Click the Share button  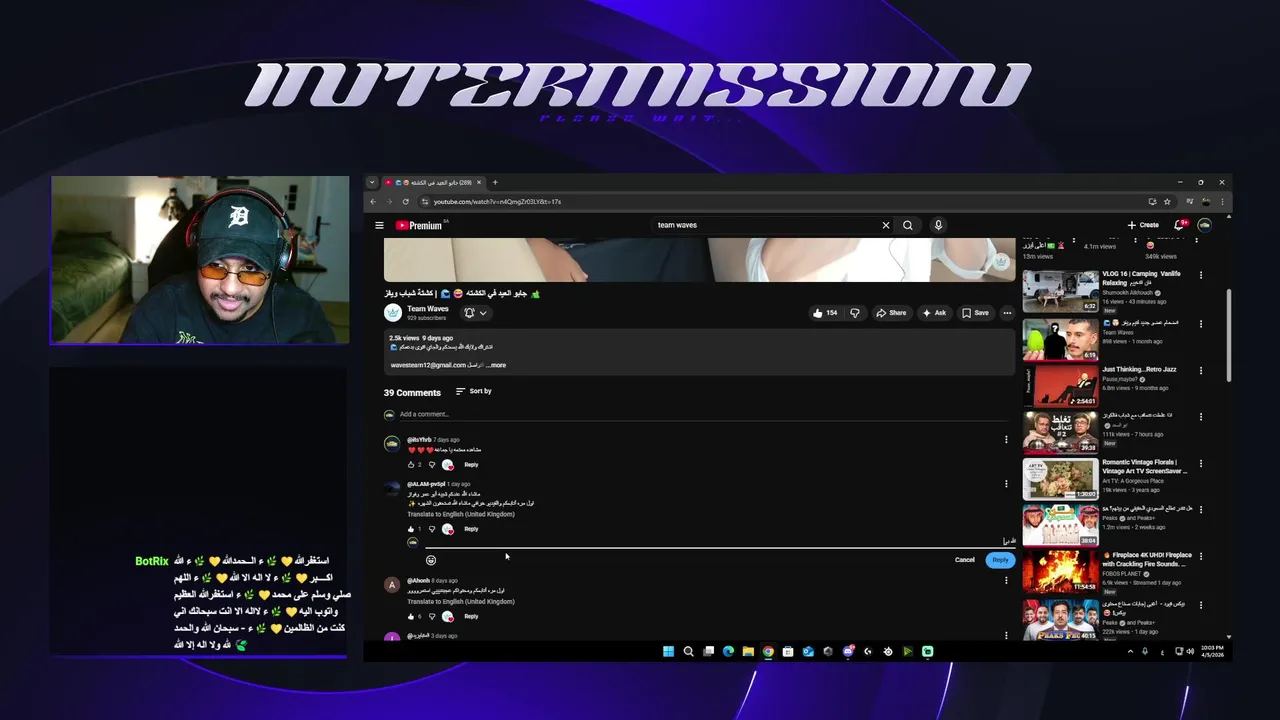pos(891,313)
